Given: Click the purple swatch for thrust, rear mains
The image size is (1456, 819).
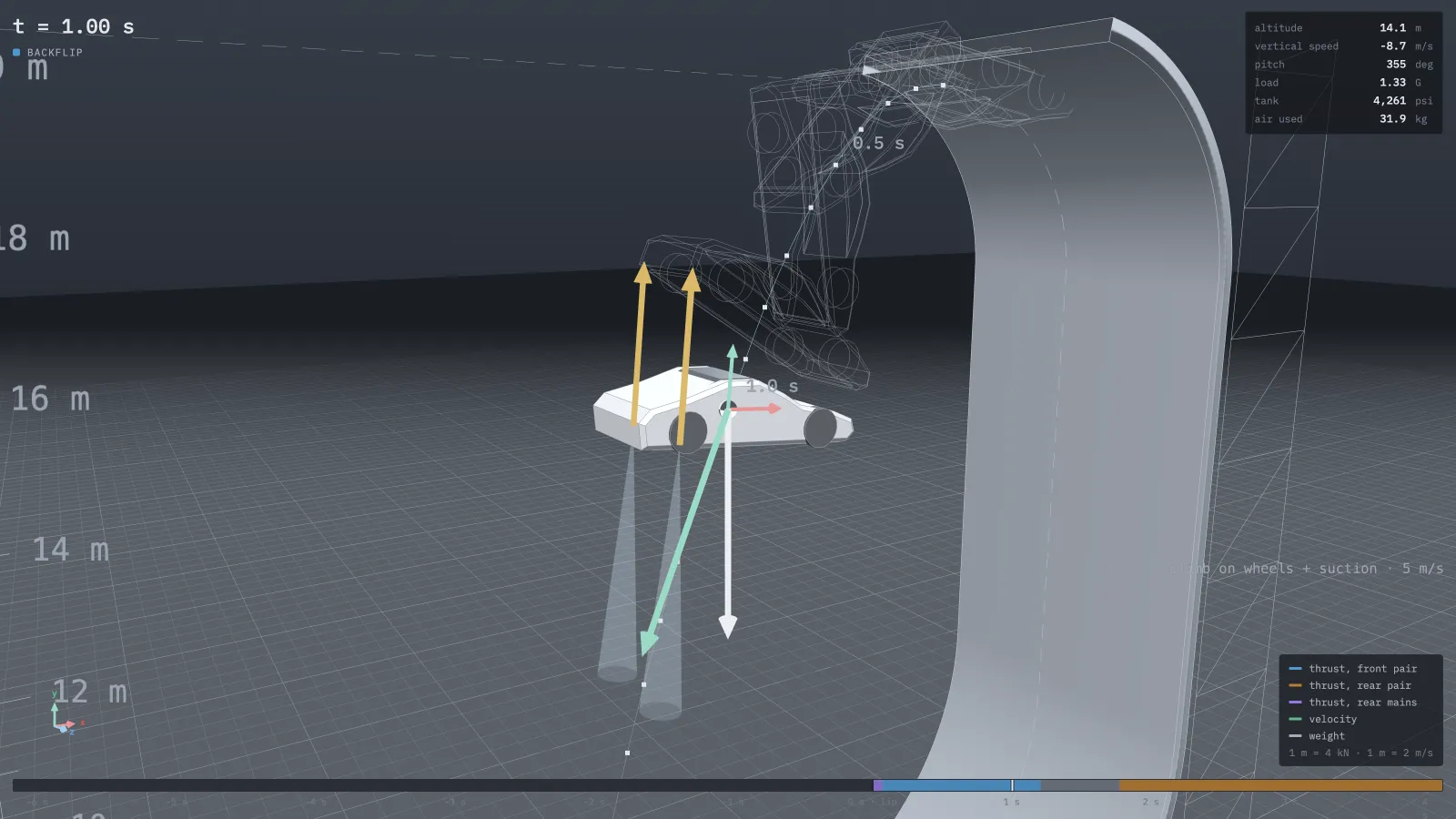Looking at the screenshot, I should tap(1295, 703).
